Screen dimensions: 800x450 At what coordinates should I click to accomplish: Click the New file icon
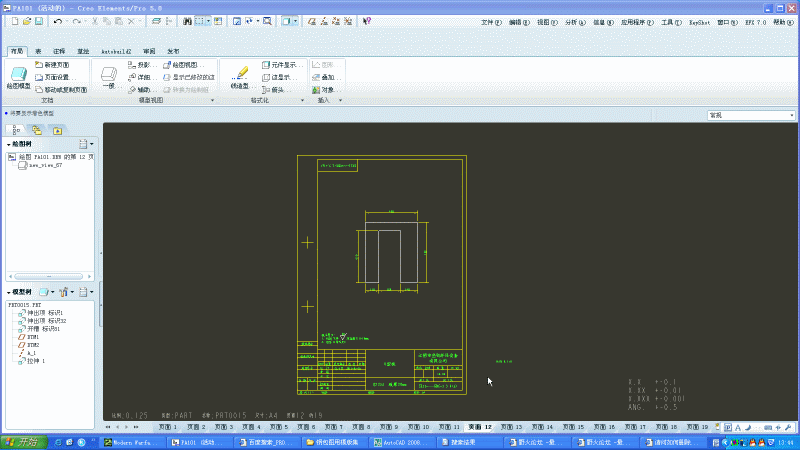point(15,21)
